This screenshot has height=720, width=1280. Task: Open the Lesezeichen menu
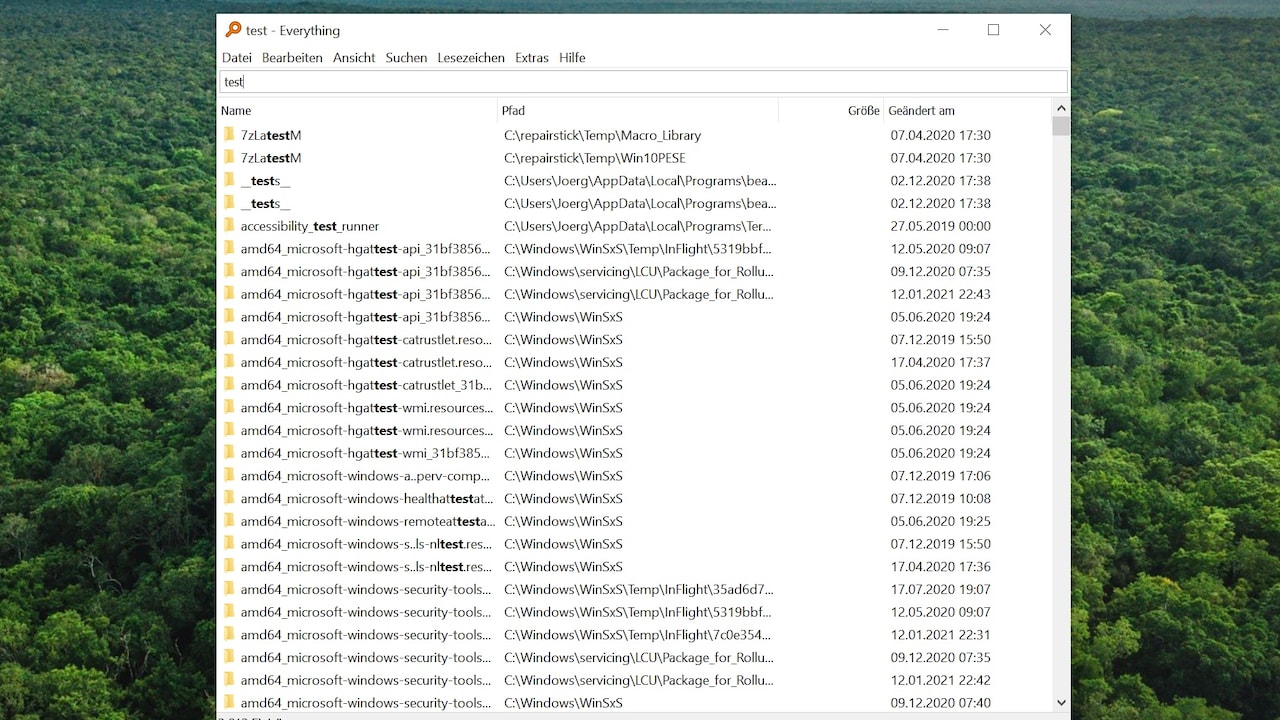click(471, 58)
